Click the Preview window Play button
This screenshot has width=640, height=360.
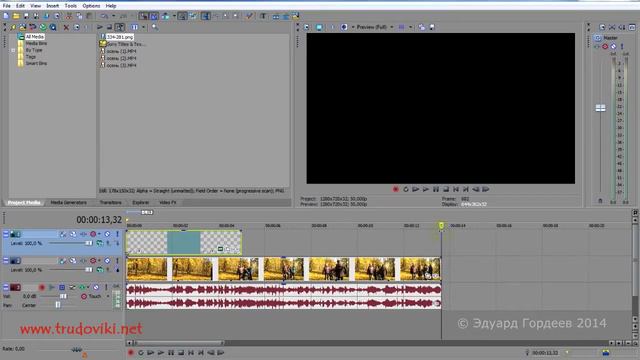426,189
